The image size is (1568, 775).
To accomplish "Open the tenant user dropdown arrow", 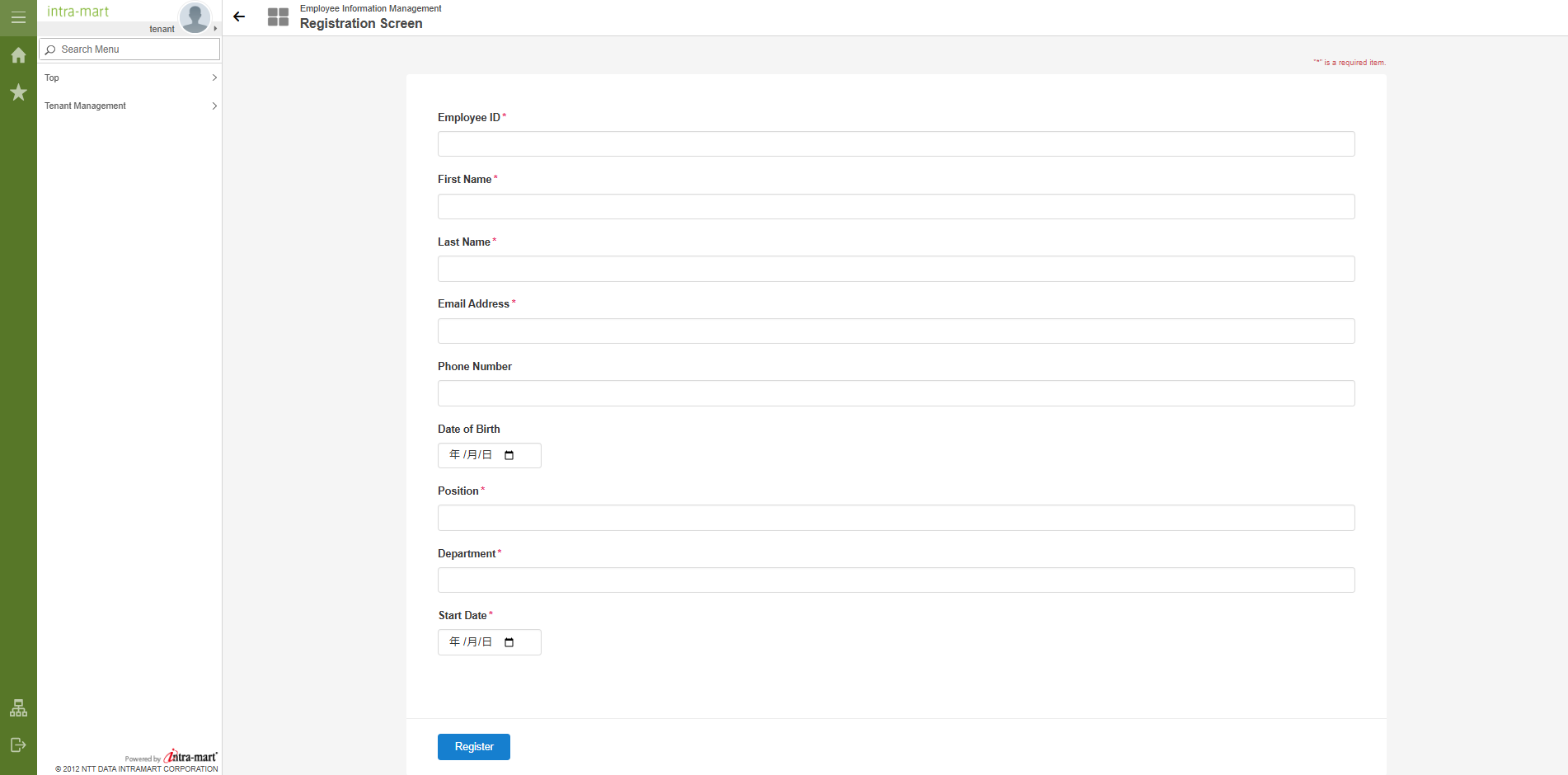I will (x=215, y=29).
